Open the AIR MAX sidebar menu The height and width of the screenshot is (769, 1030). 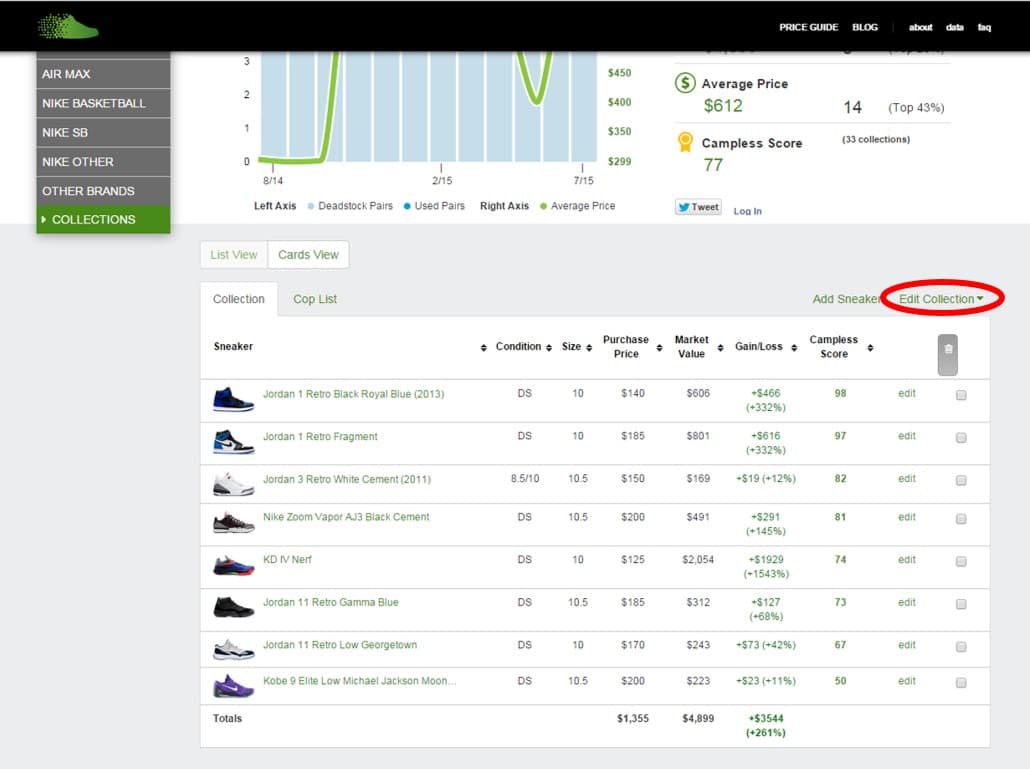tap(103, 74)
